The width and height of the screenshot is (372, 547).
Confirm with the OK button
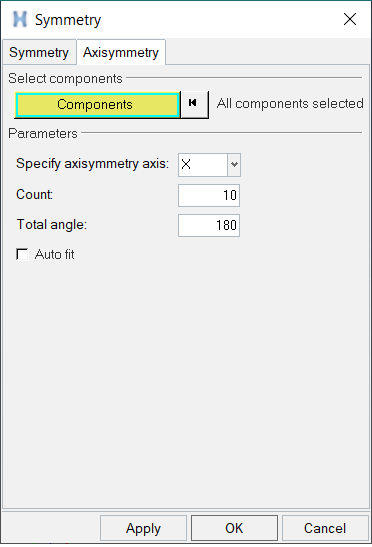[x=234, y=528]
